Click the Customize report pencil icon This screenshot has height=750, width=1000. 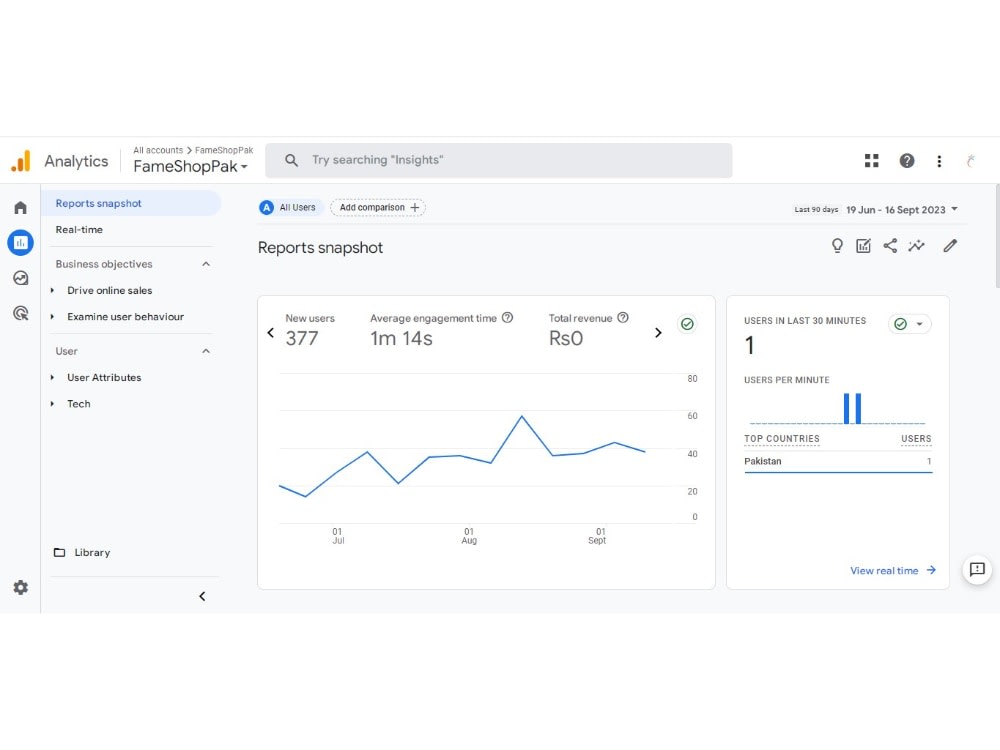pyautogui.click(x=950, y=246)
